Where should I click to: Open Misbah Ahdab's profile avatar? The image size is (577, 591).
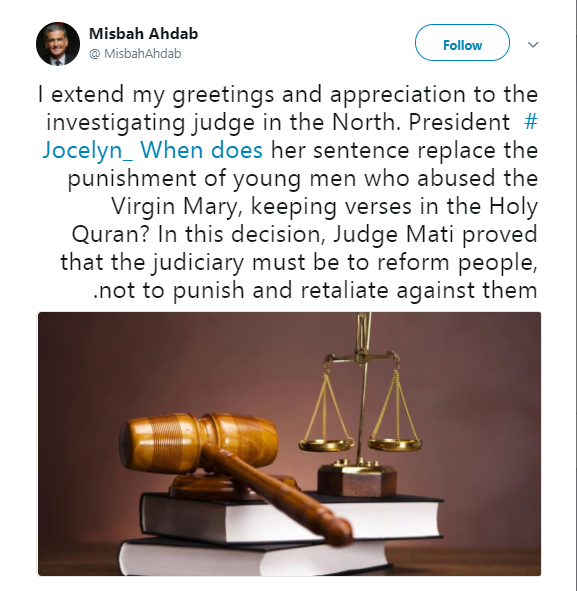(58, 44)
